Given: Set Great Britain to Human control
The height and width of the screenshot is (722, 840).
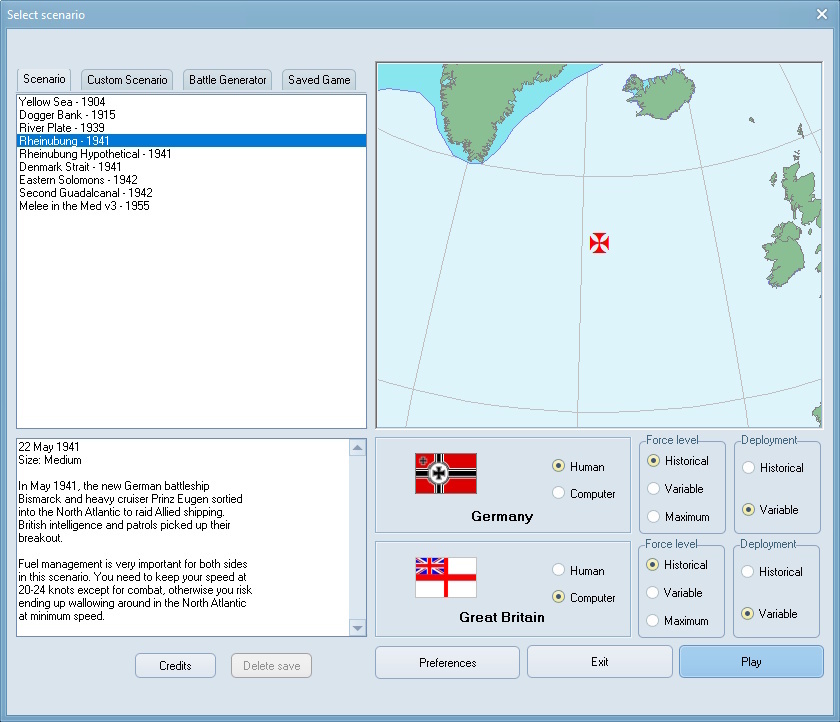Looking at the screenshot, I should click(558, 571).
